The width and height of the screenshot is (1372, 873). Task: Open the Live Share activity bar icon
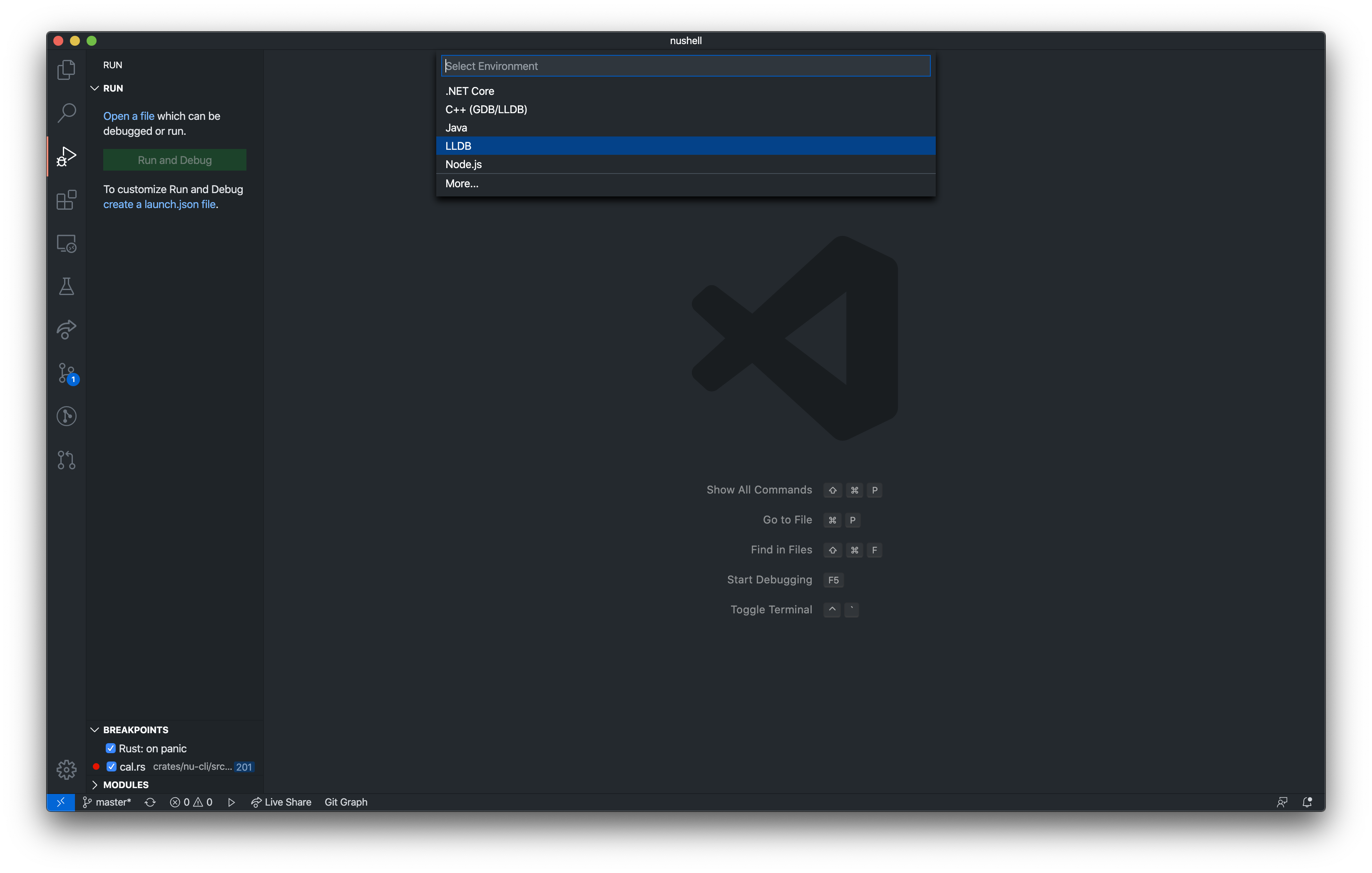pos(66,330)
